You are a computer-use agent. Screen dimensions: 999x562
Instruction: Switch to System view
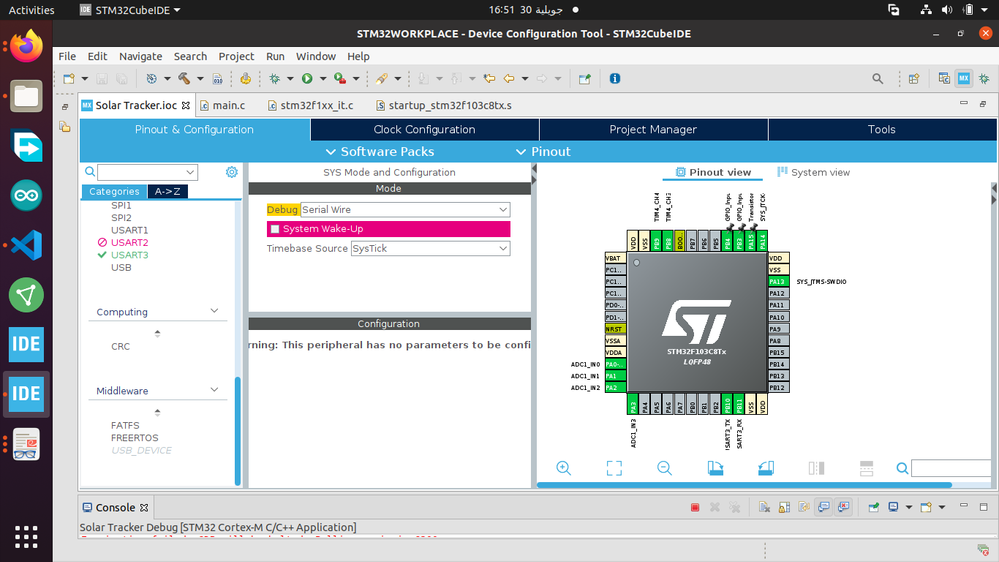click(x=814, y=172)
